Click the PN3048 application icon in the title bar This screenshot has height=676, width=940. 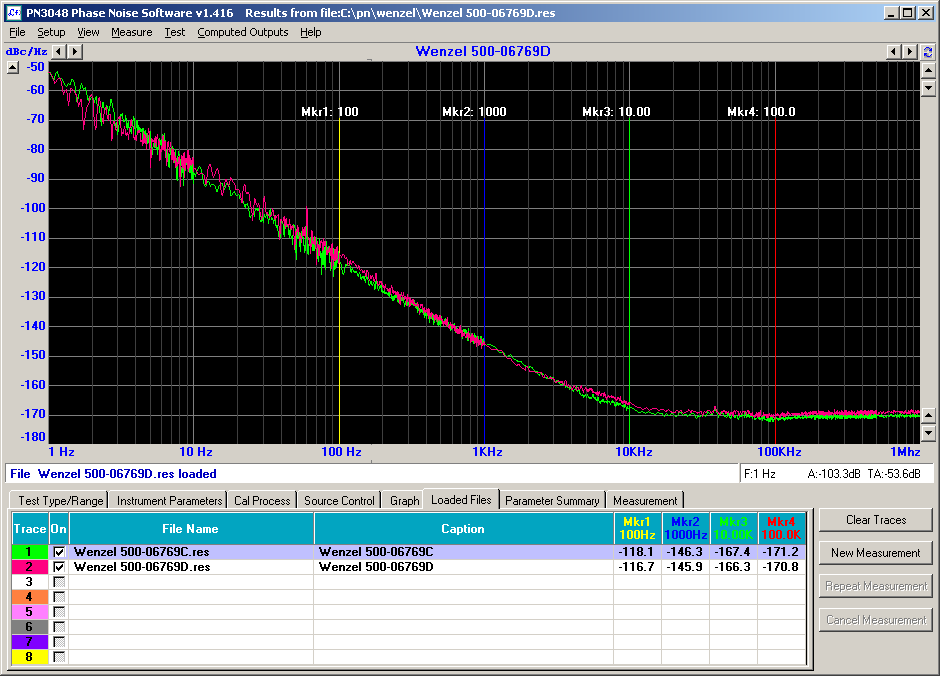[14, 13]
